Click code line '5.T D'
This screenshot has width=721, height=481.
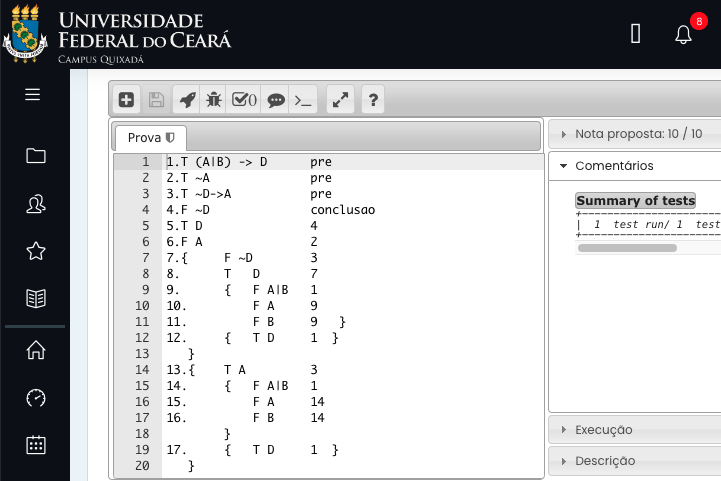[x=184, y=226]
